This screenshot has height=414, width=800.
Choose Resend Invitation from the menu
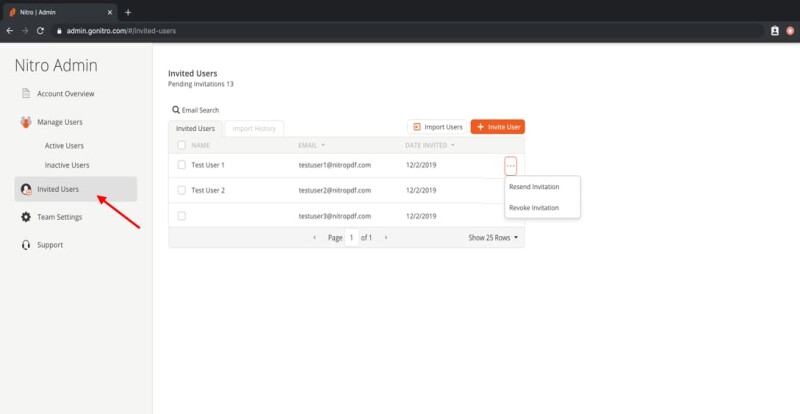pos(534,187)
